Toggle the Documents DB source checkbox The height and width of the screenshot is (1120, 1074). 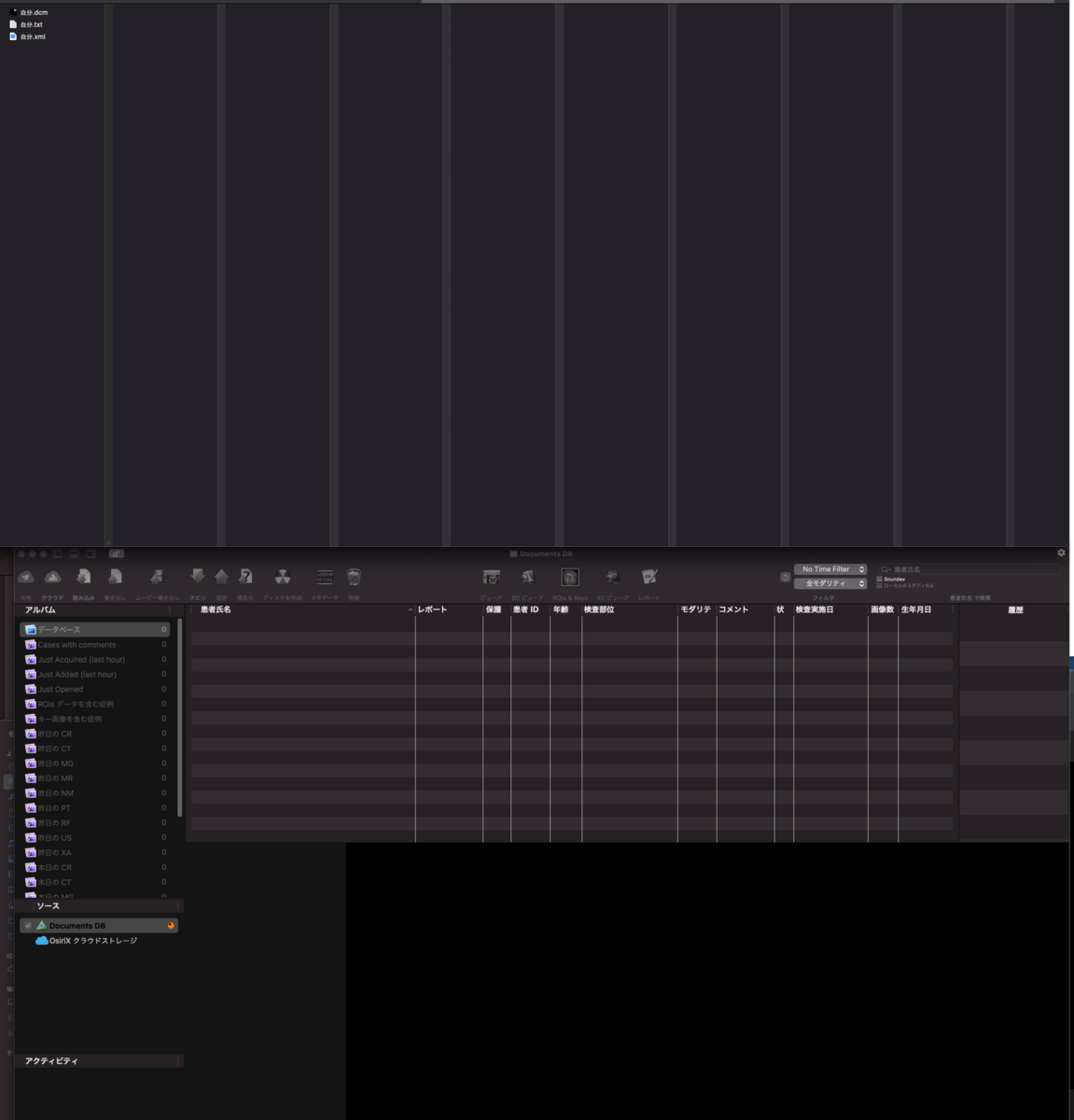pos(28,926)
